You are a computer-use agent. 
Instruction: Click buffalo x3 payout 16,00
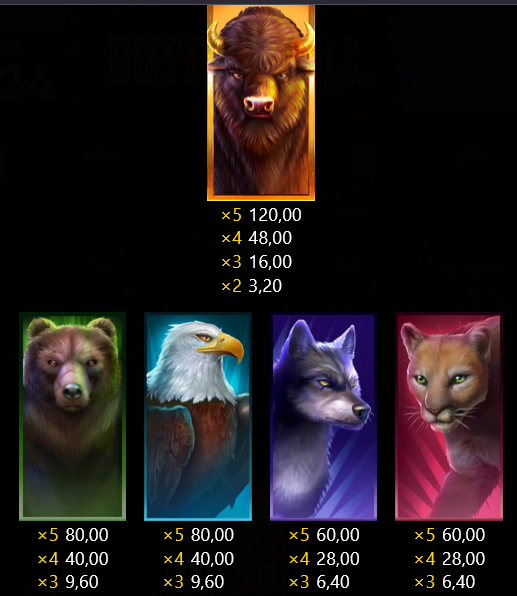(x=257, y=262)
